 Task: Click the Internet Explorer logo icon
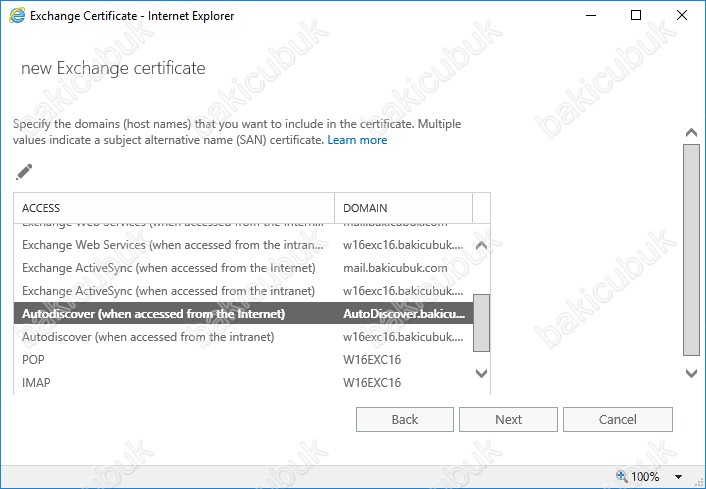[x=17, y=16]
